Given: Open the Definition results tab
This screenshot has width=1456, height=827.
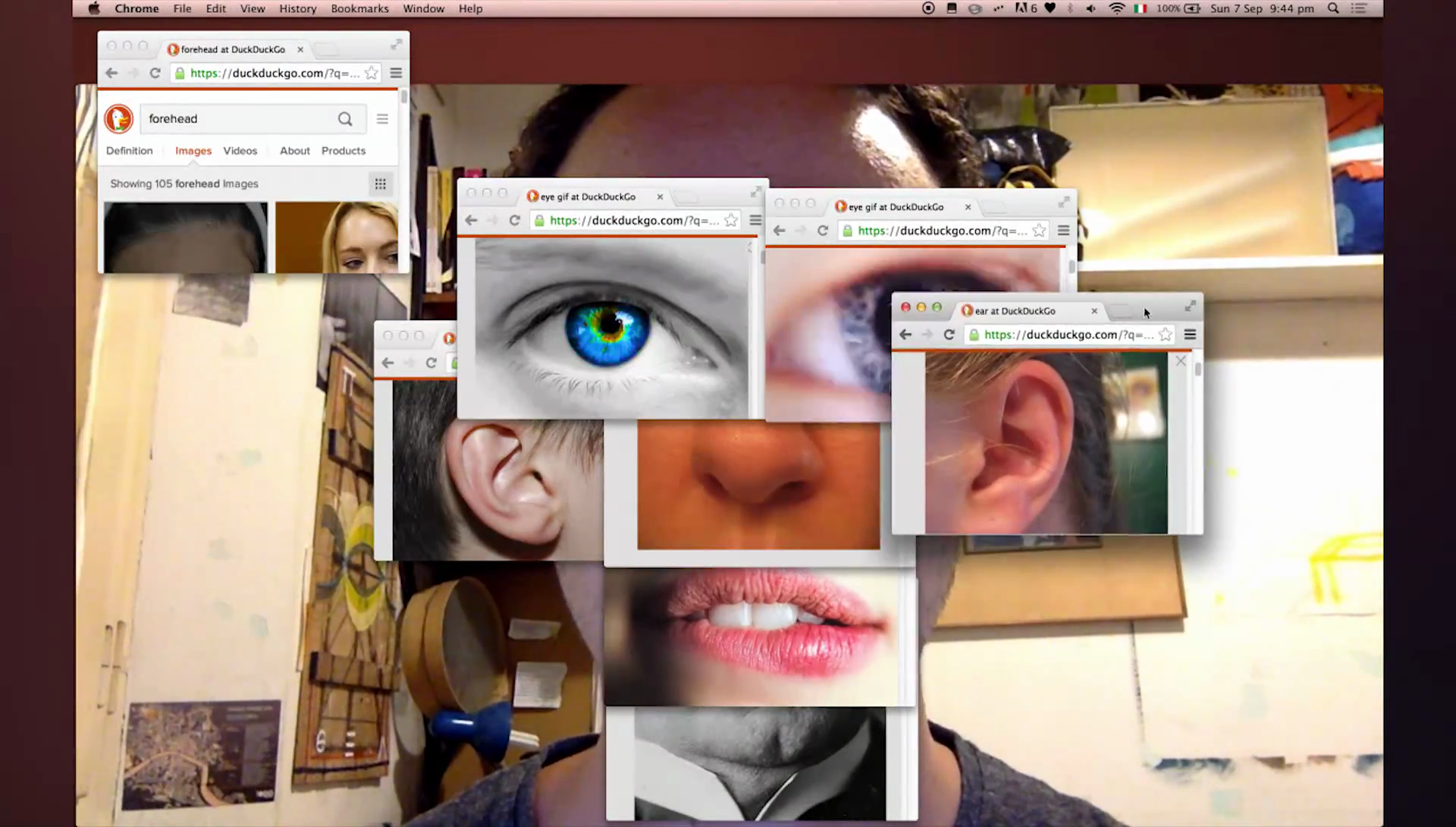Looking at the screenshot, I should (x=129, y=151).
